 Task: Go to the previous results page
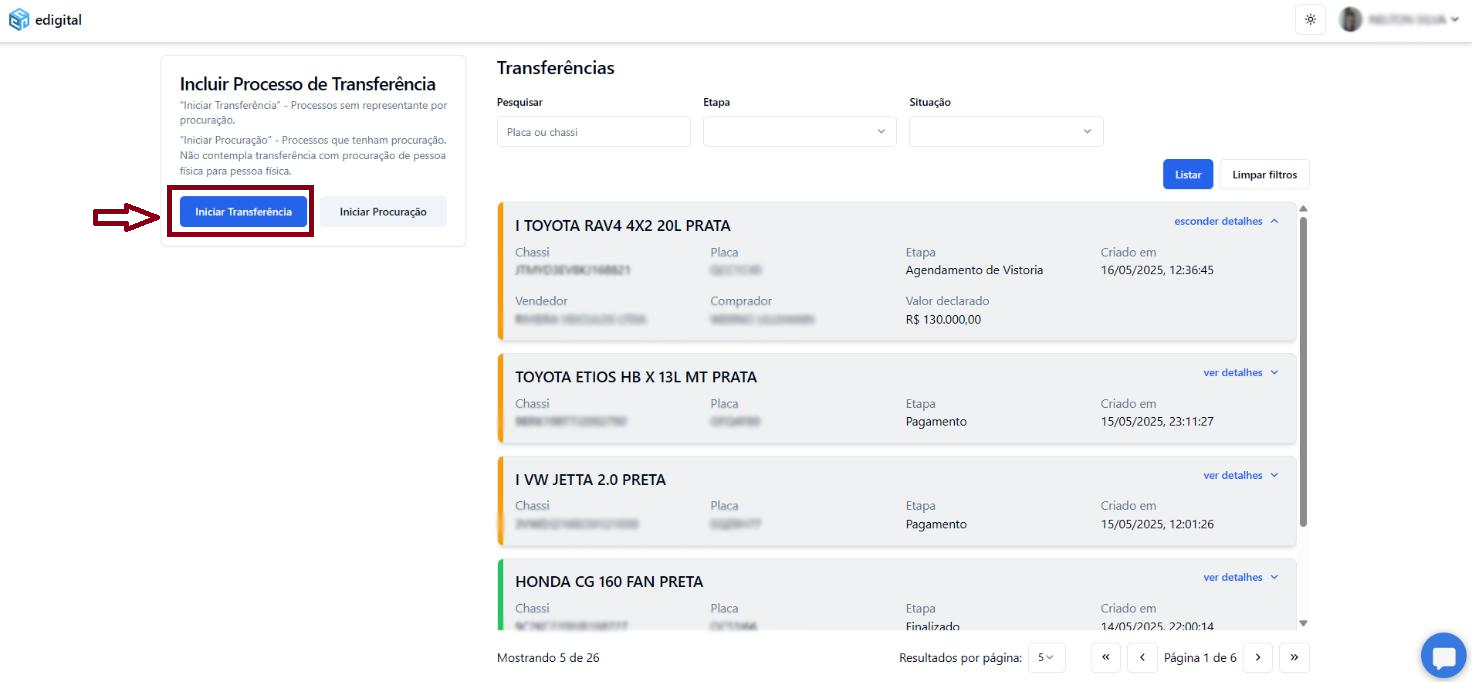1142,658
